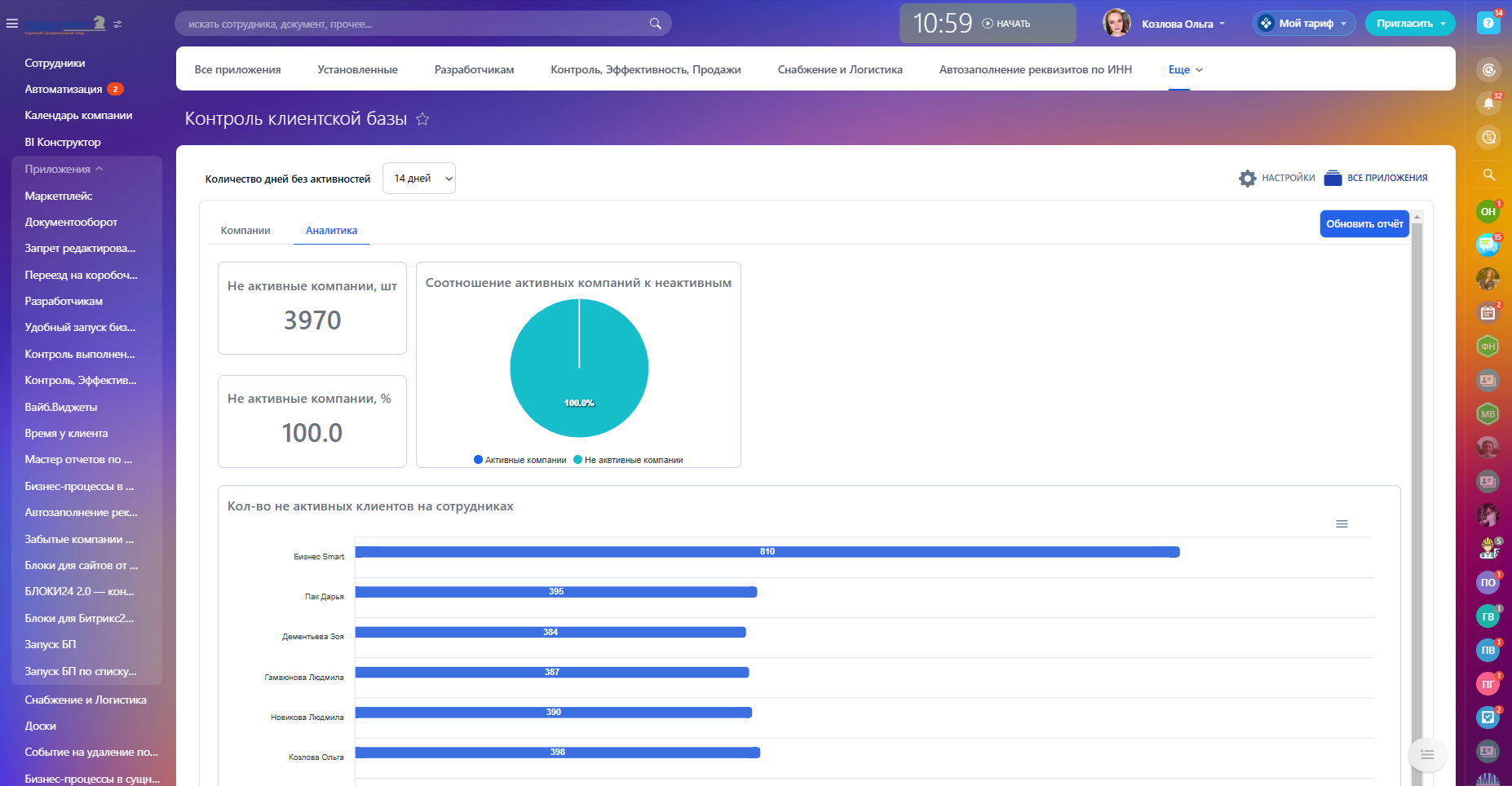Open notifications bell in right panel

(x=1488, y=104)
